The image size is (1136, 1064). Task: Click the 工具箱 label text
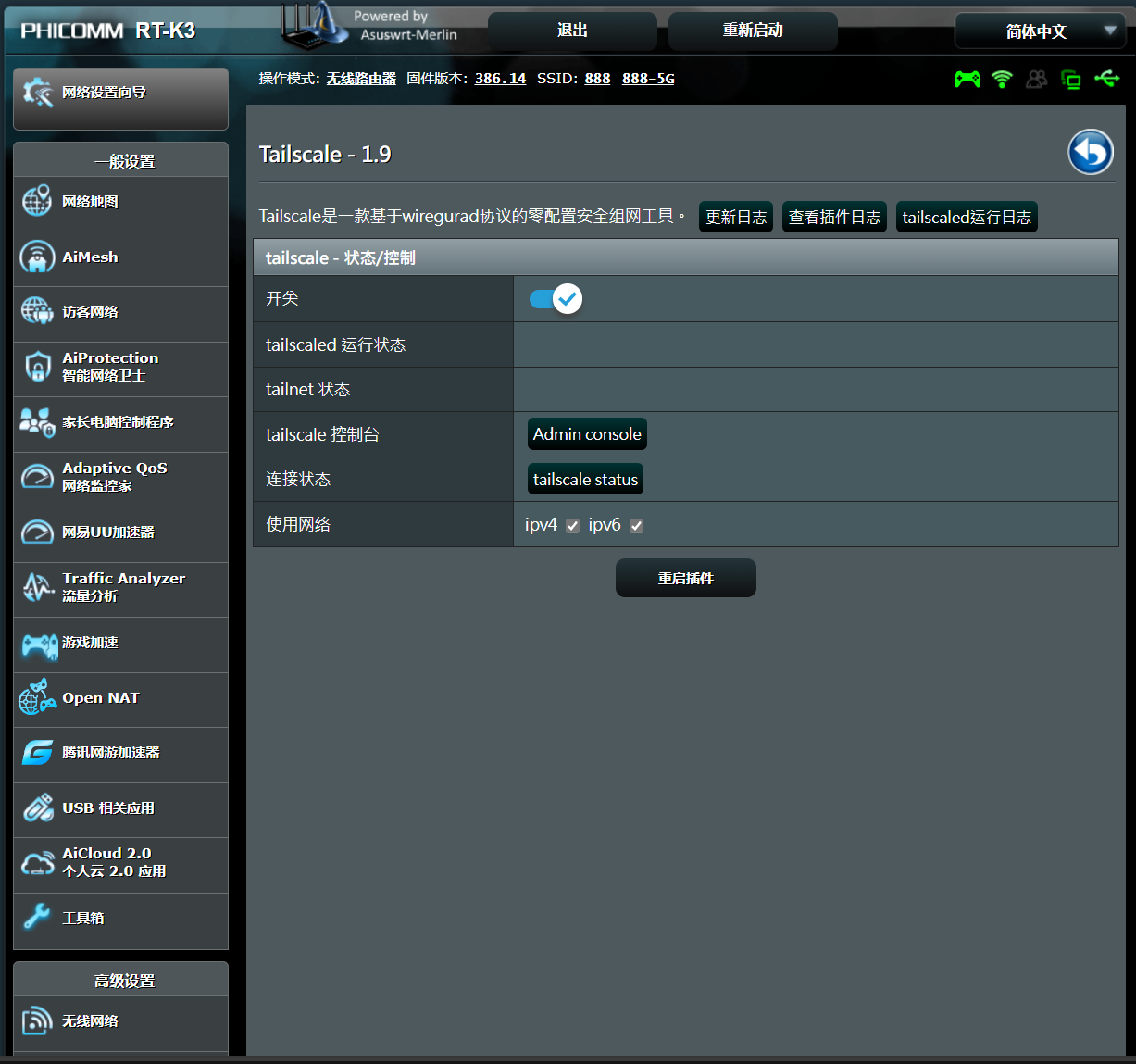pyautogui.click(x=82, y=919)
